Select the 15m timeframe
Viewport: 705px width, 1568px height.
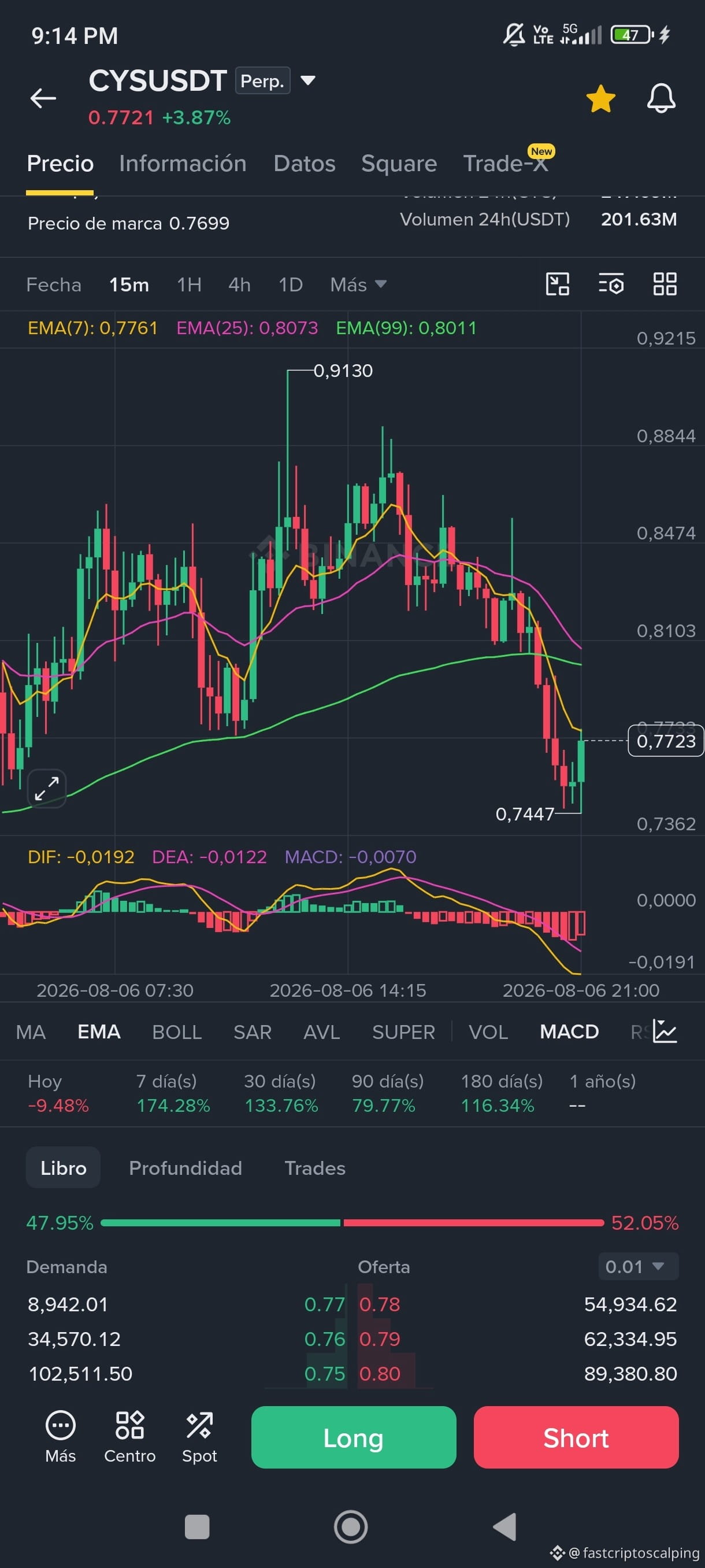pyautogui.click(x=129, y=284)
